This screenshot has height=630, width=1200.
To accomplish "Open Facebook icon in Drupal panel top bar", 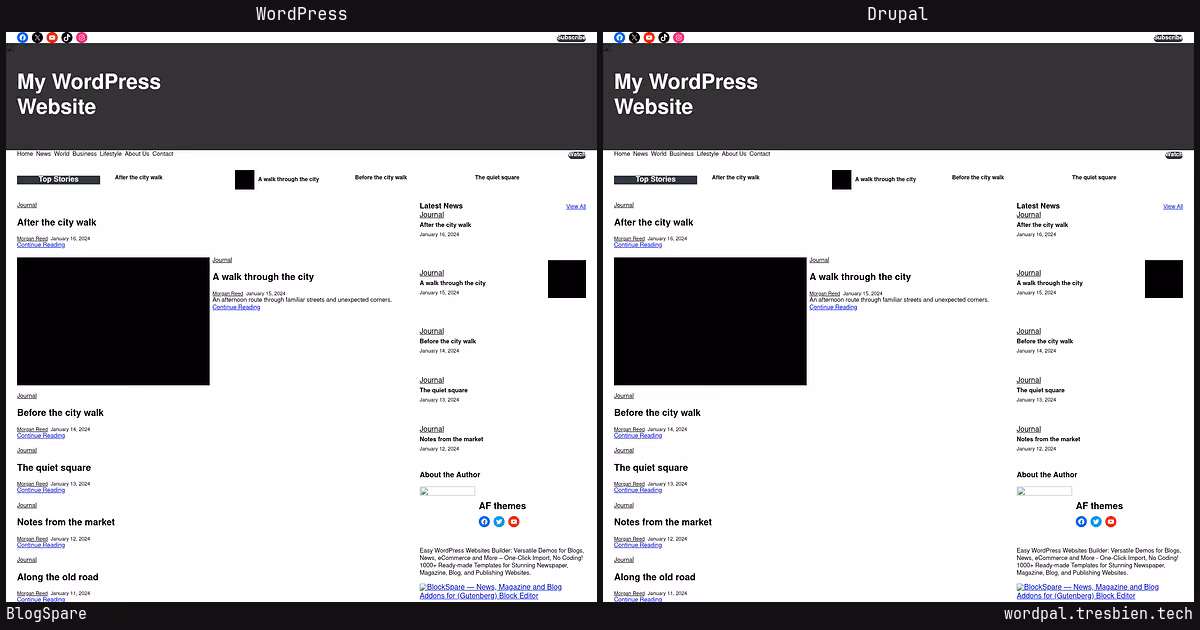I will tap(620, 38).
